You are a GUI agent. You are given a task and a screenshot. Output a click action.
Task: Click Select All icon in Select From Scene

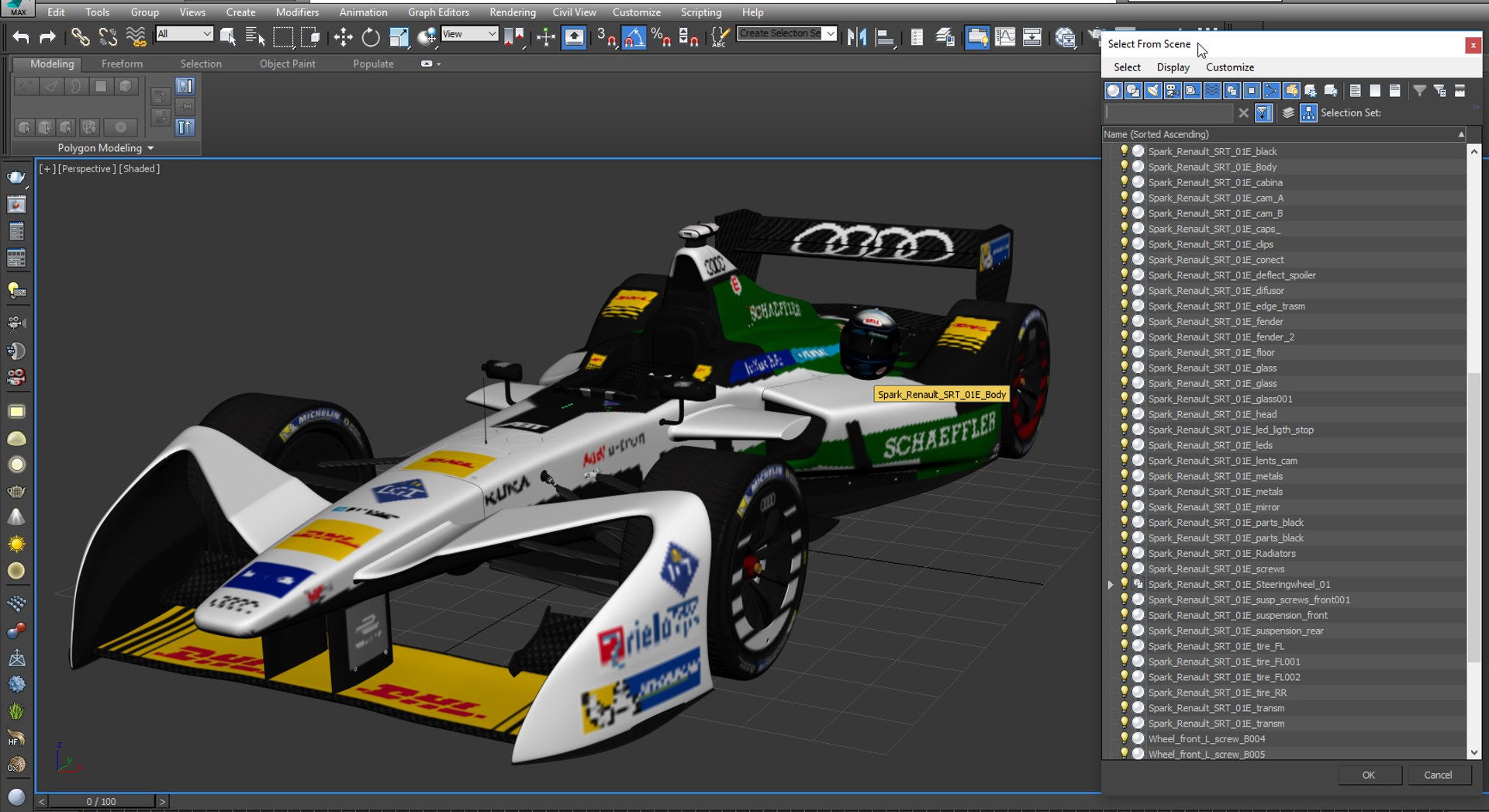click(x=1355, y=91)
